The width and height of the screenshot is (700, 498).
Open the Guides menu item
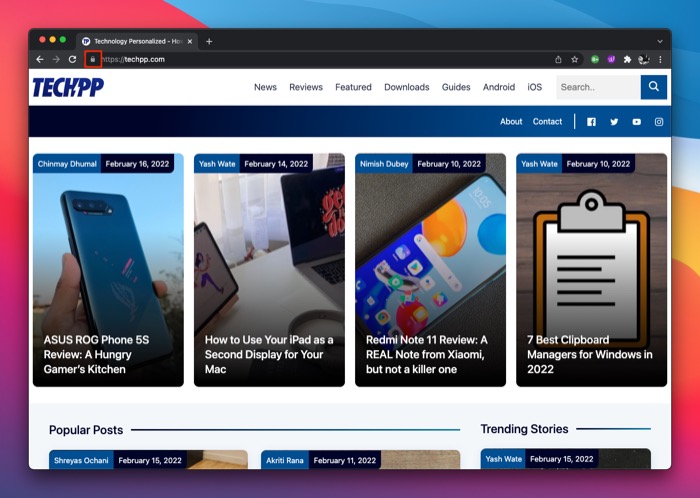pyautogui.click(x=456, y=87)
